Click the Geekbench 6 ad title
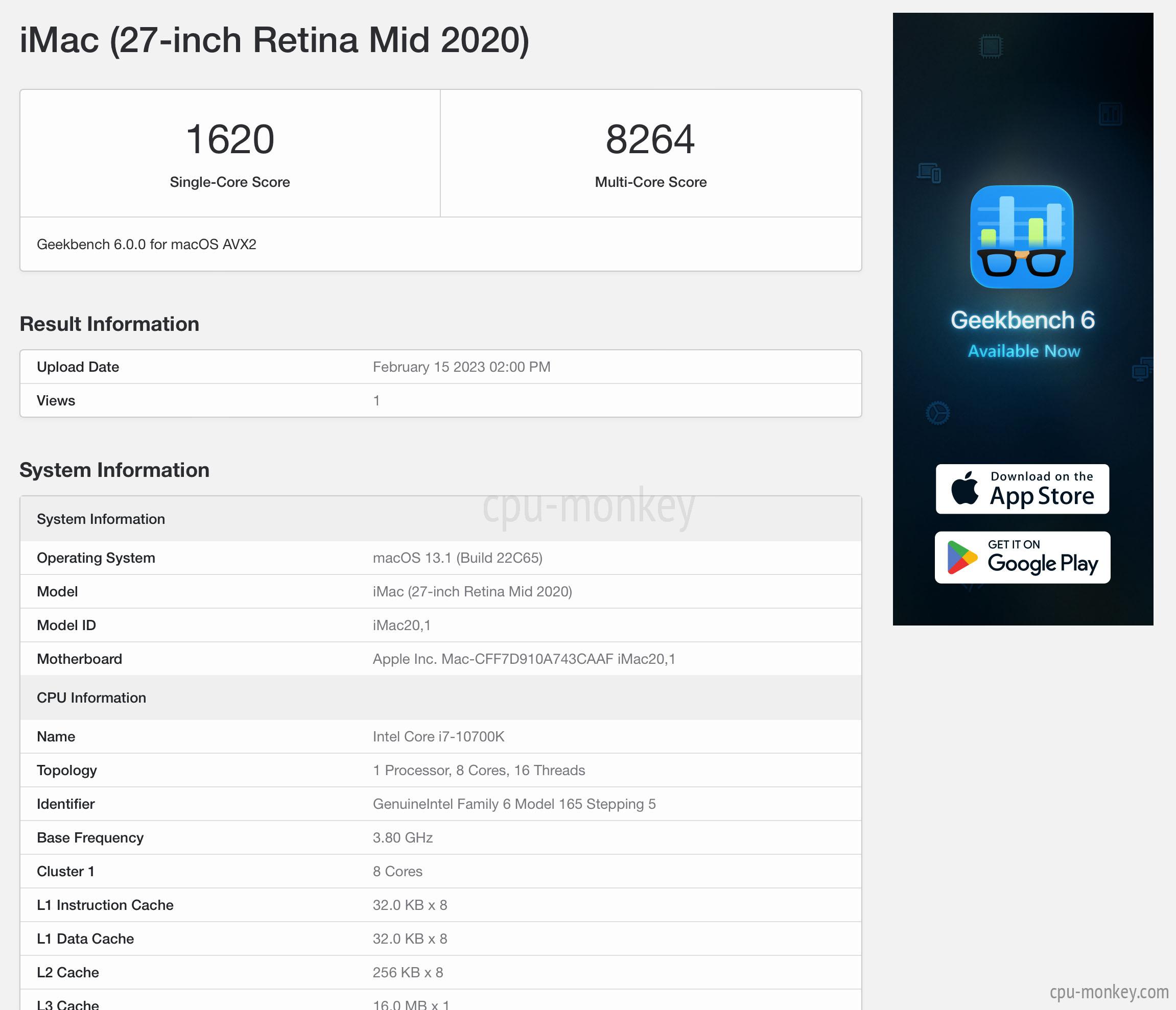The height and width of the screenshot is (1010, 1176). [x=1023, y=320]
